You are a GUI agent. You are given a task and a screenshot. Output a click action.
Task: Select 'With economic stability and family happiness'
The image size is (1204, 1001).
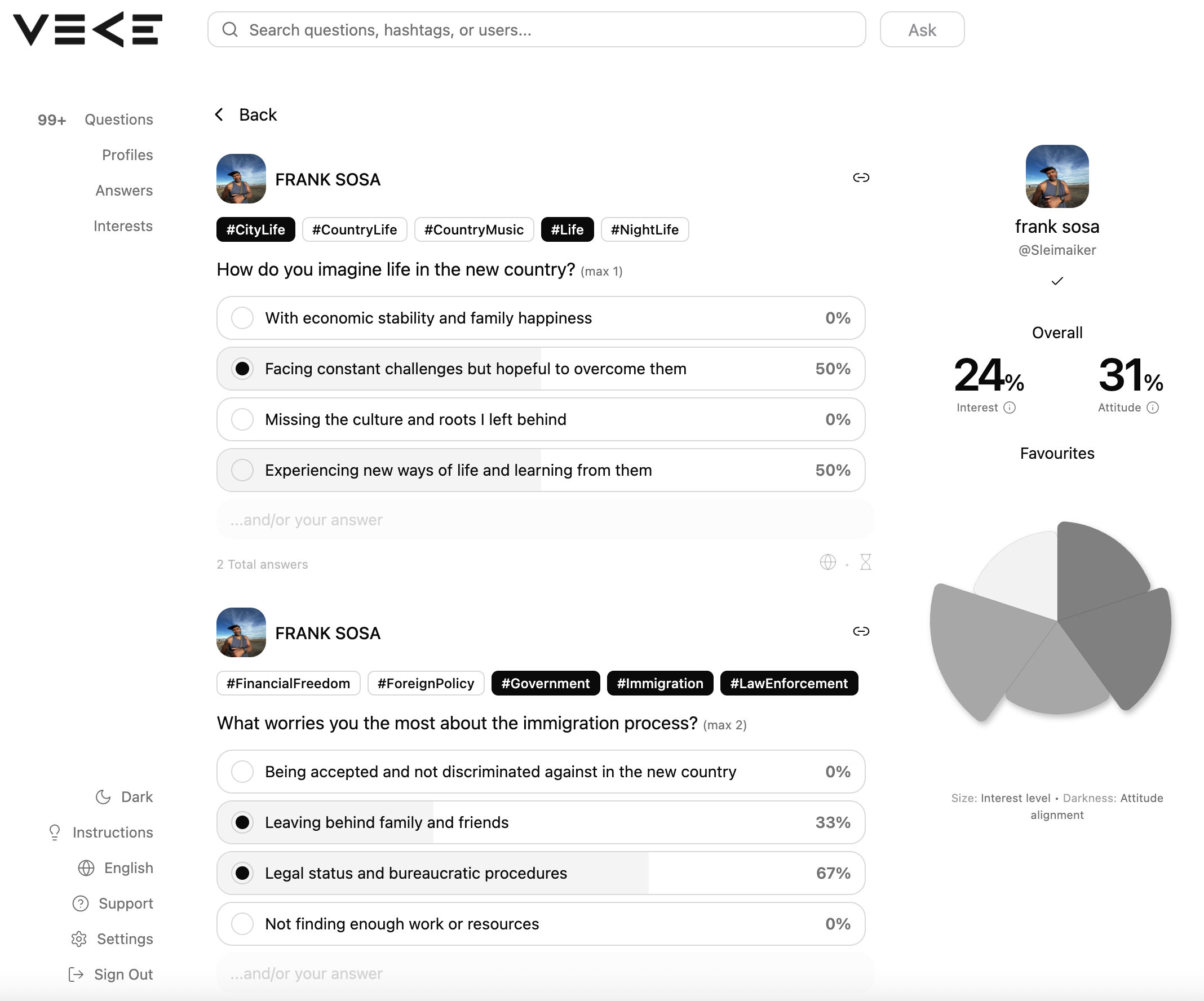pyautogui.click(x=242, y=318)
